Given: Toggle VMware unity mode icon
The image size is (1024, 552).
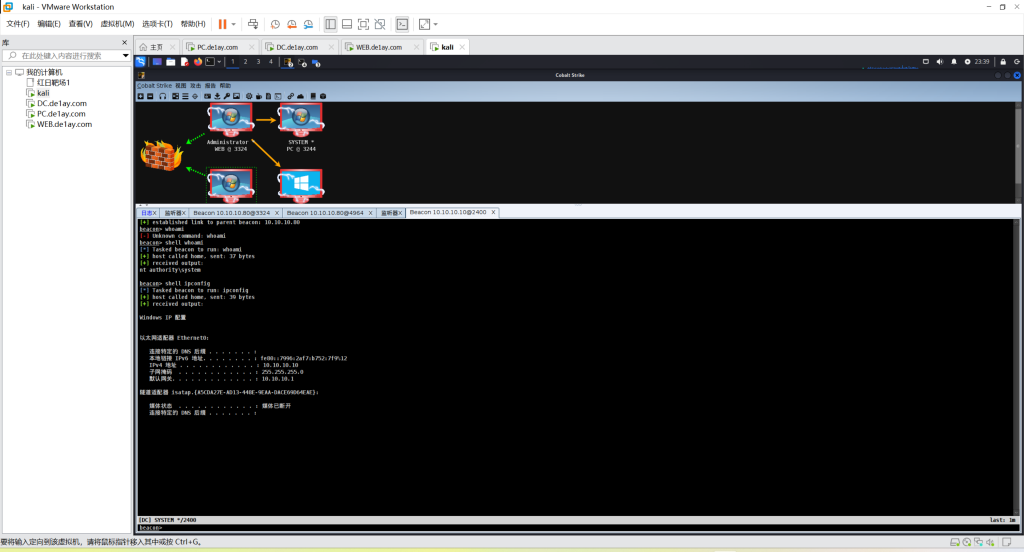Looking at the screenshot, I should point(379,24).
